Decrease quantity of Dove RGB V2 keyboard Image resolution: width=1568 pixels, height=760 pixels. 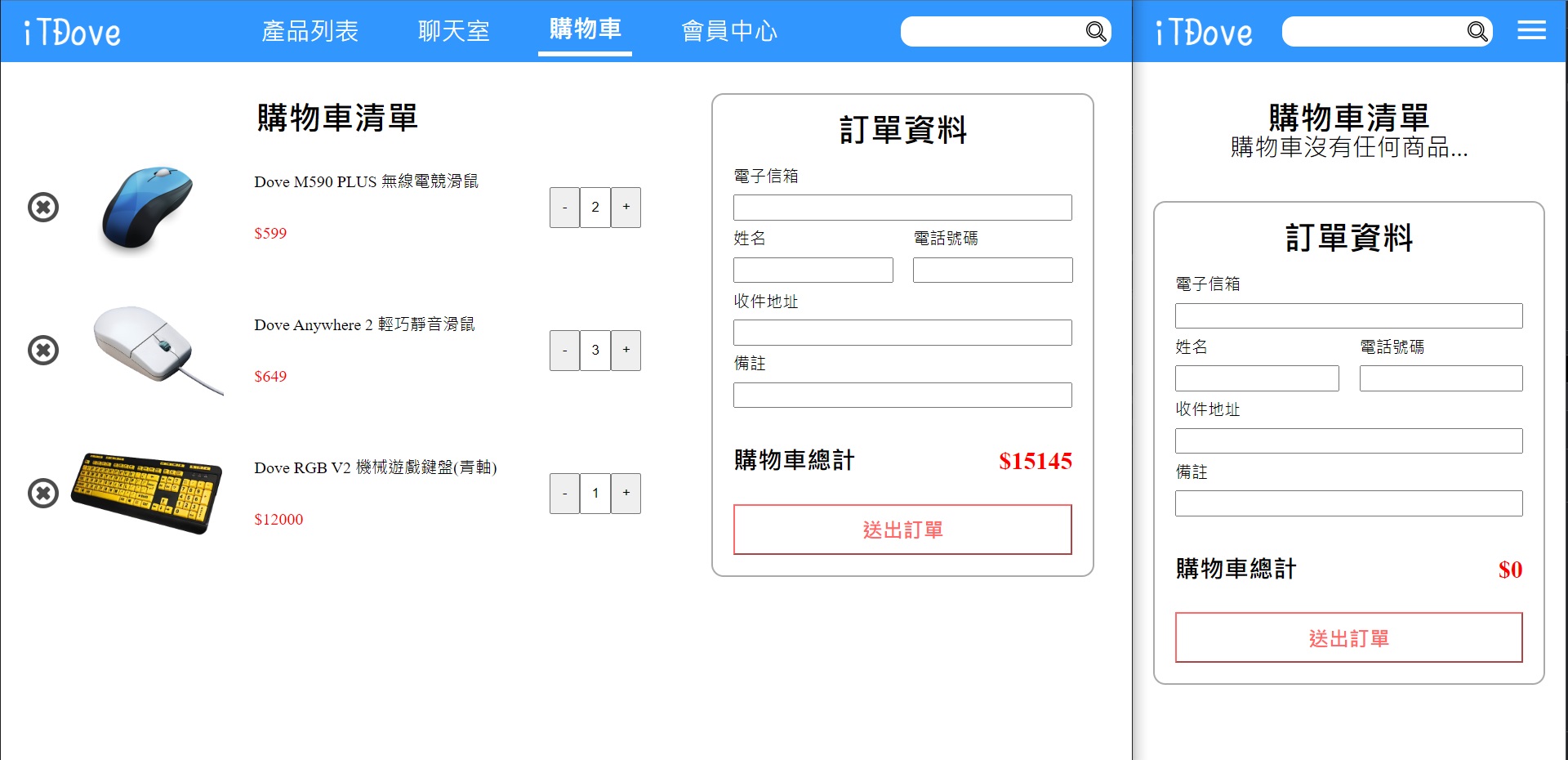[x=564, y=493]
